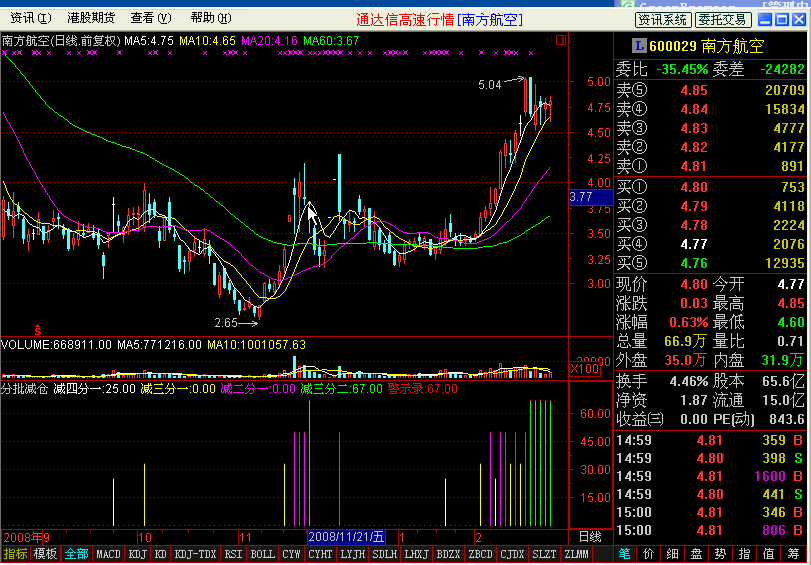Screen dimensions: 811x565
Task: Click the 减三分二:67.00 indicator label
Action: tap(342, 388)
